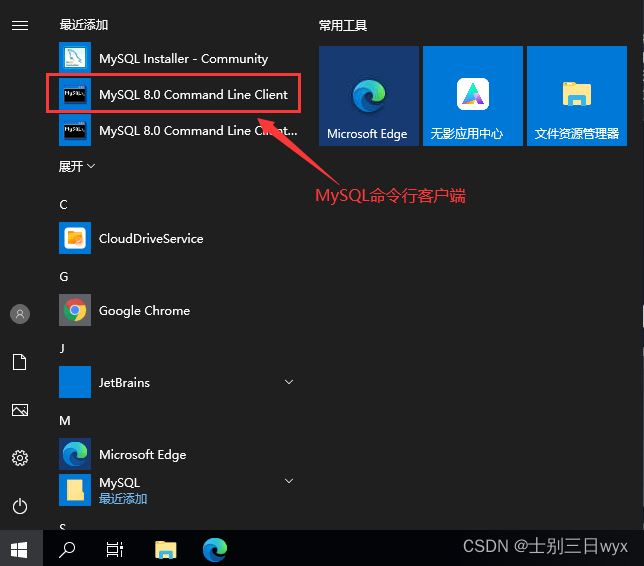Viewport: 644px width, 566px height.
Task: Click the CloudDriveService label text
Action: pos(151,239)
